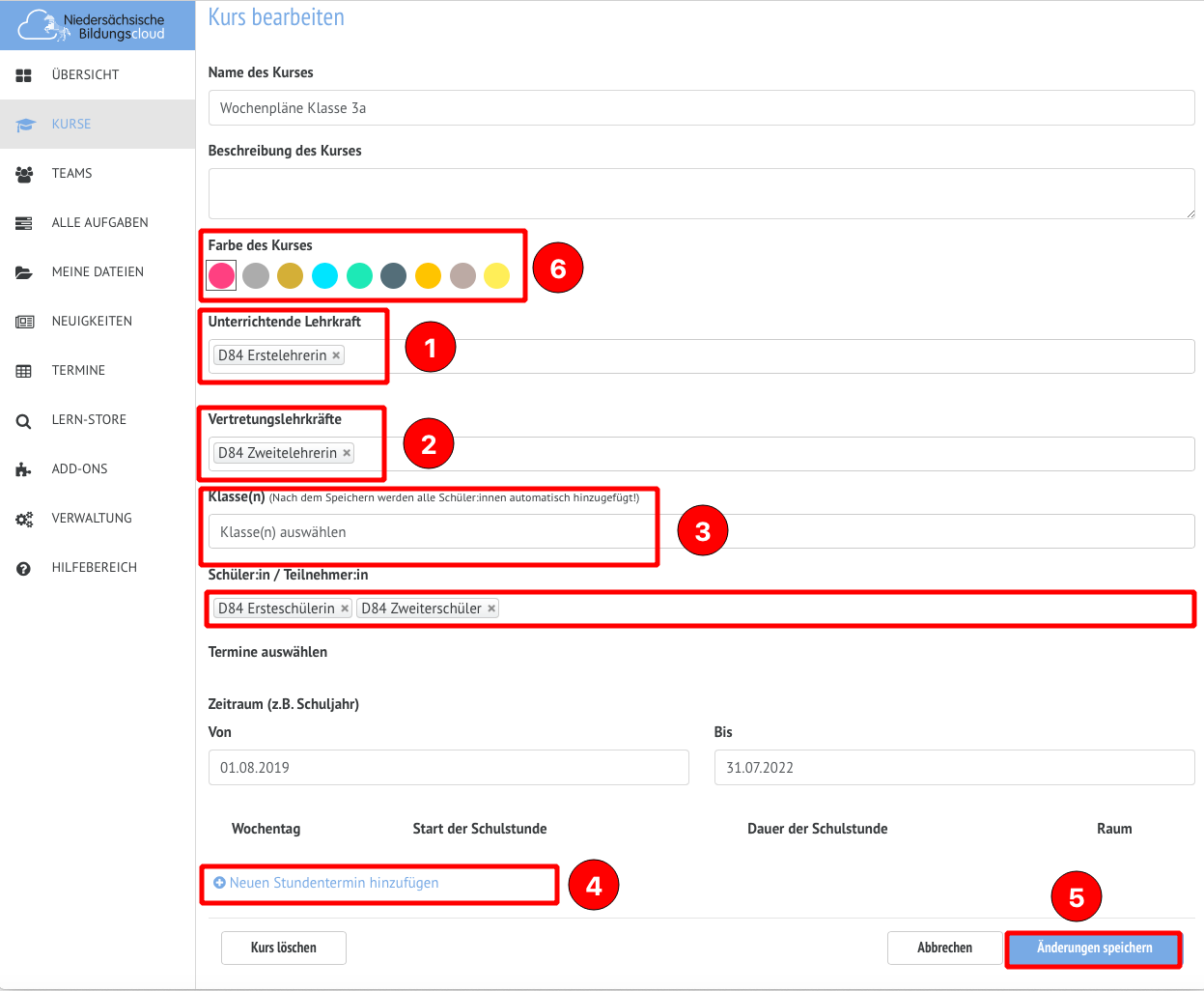Click Neuen Stundentermin hinzufügen link

[x=333, y=883]
